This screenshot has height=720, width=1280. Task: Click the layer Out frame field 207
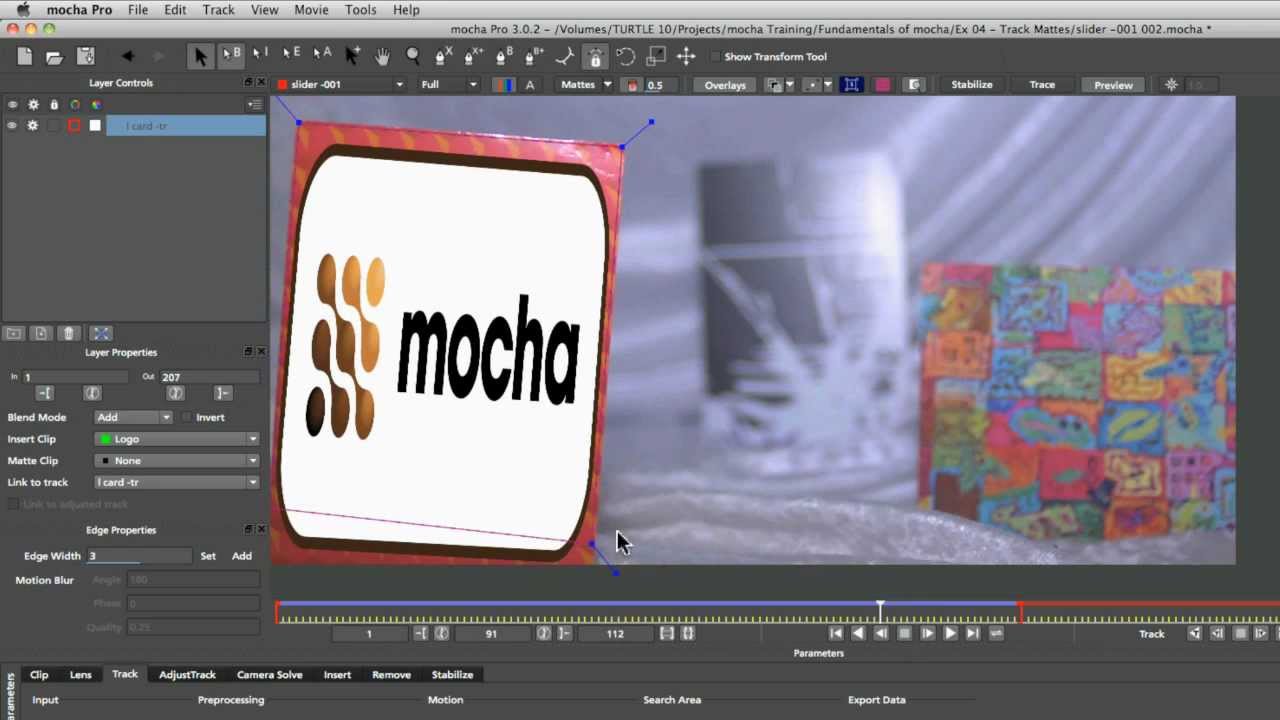(x=210, y=377)
